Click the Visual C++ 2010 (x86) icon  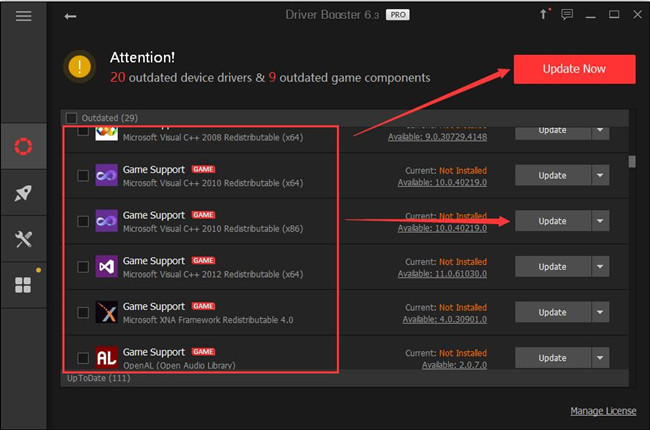tap(107, 221)
